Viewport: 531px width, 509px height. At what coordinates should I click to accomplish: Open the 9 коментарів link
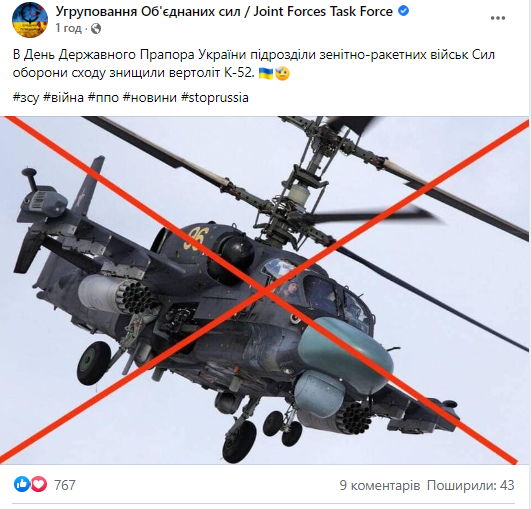pos(380,485)
